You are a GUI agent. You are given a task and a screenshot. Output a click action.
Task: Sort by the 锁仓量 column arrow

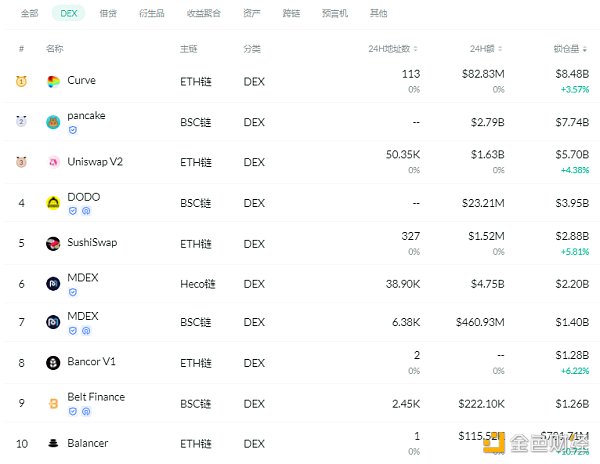585,48
